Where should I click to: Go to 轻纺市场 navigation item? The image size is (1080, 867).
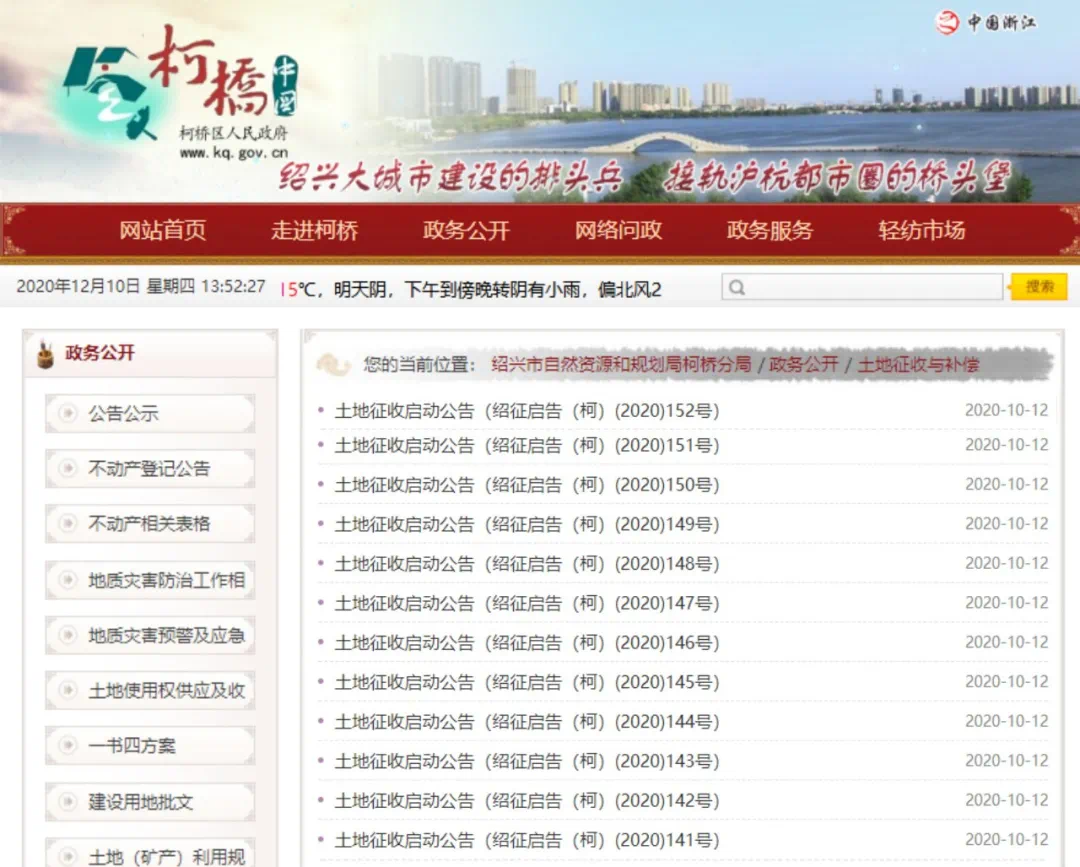click(x=921, y=230)
